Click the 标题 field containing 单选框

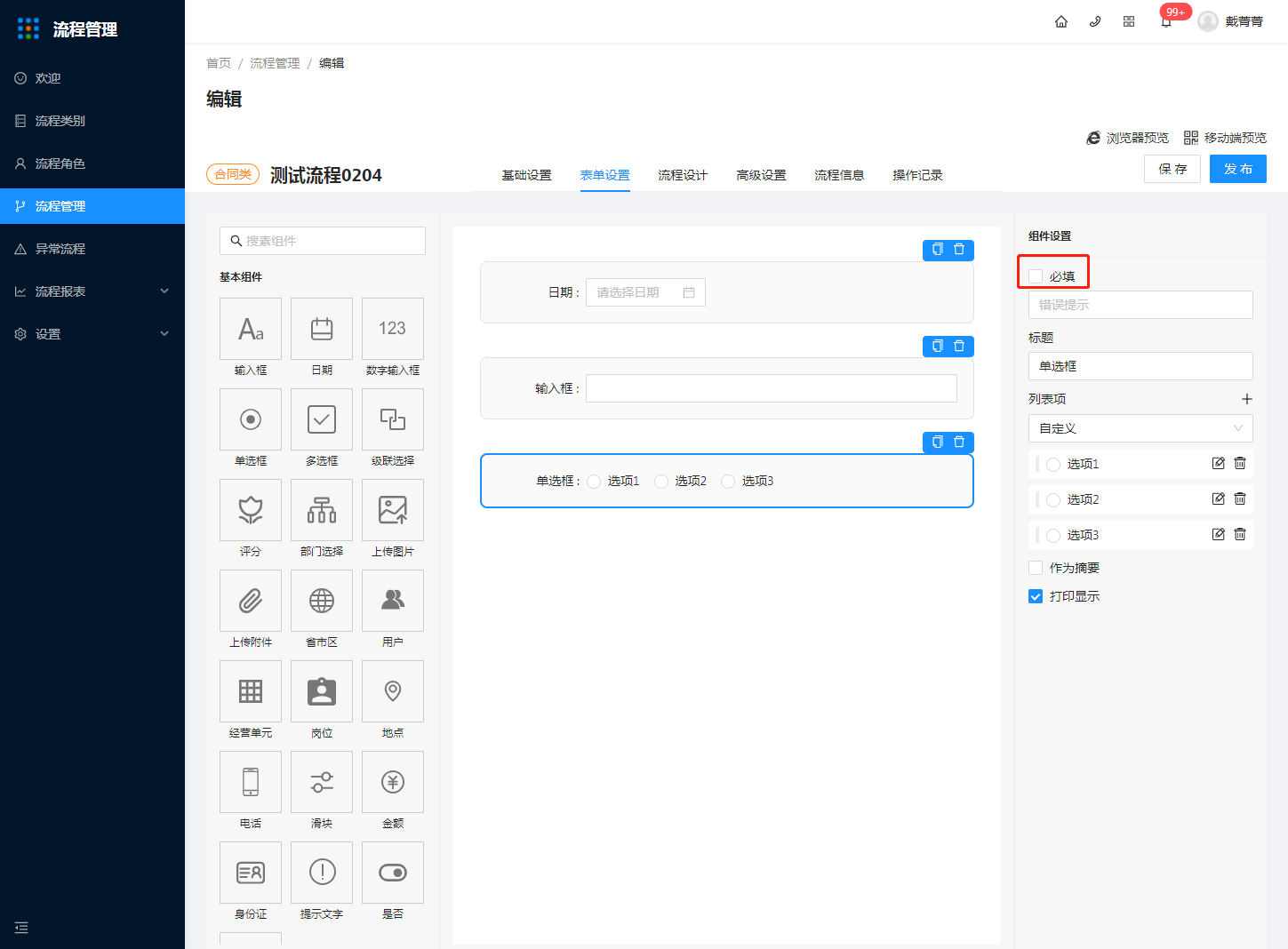1140,366
